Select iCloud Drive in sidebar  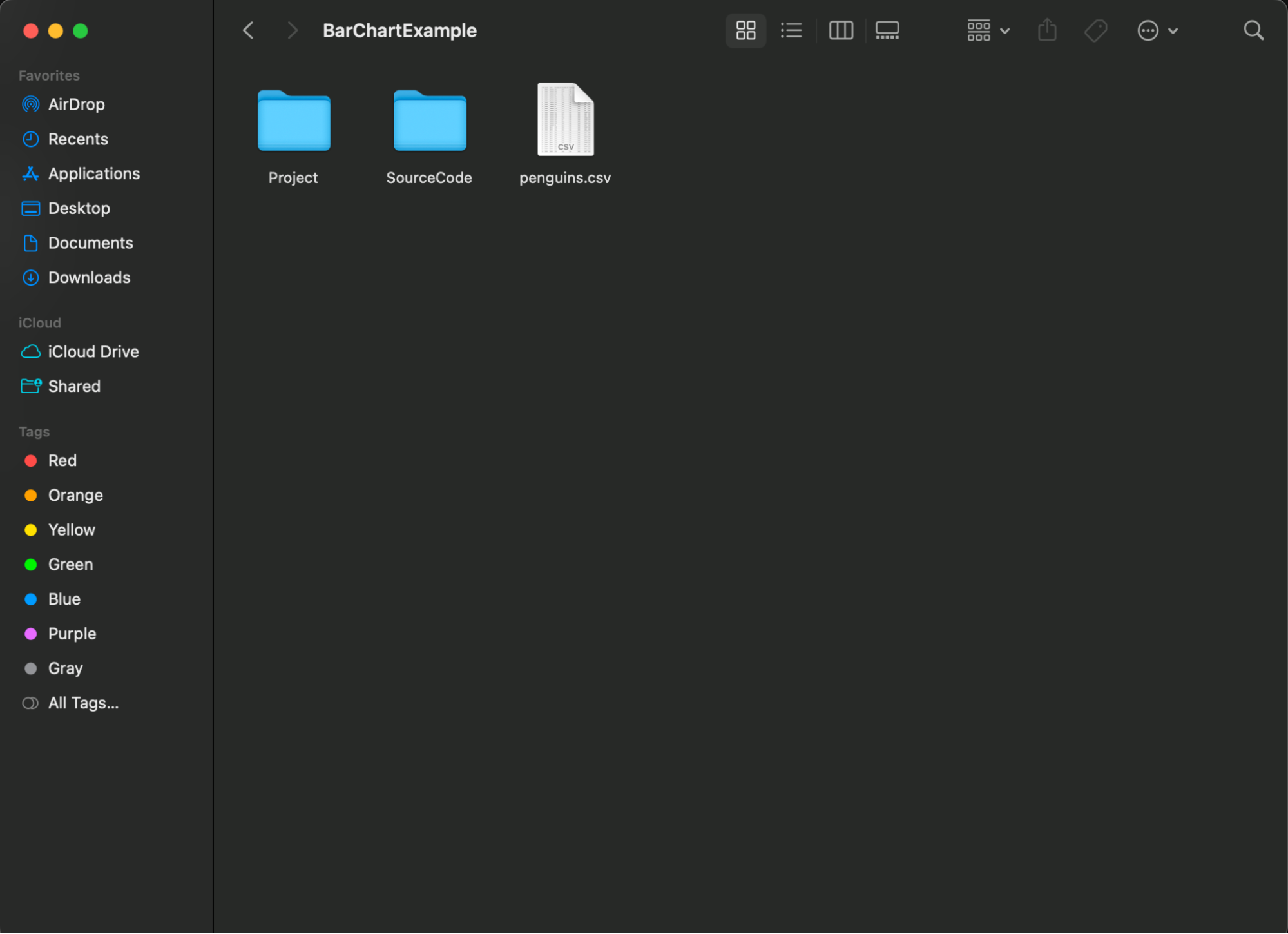[x=94, y=351]
